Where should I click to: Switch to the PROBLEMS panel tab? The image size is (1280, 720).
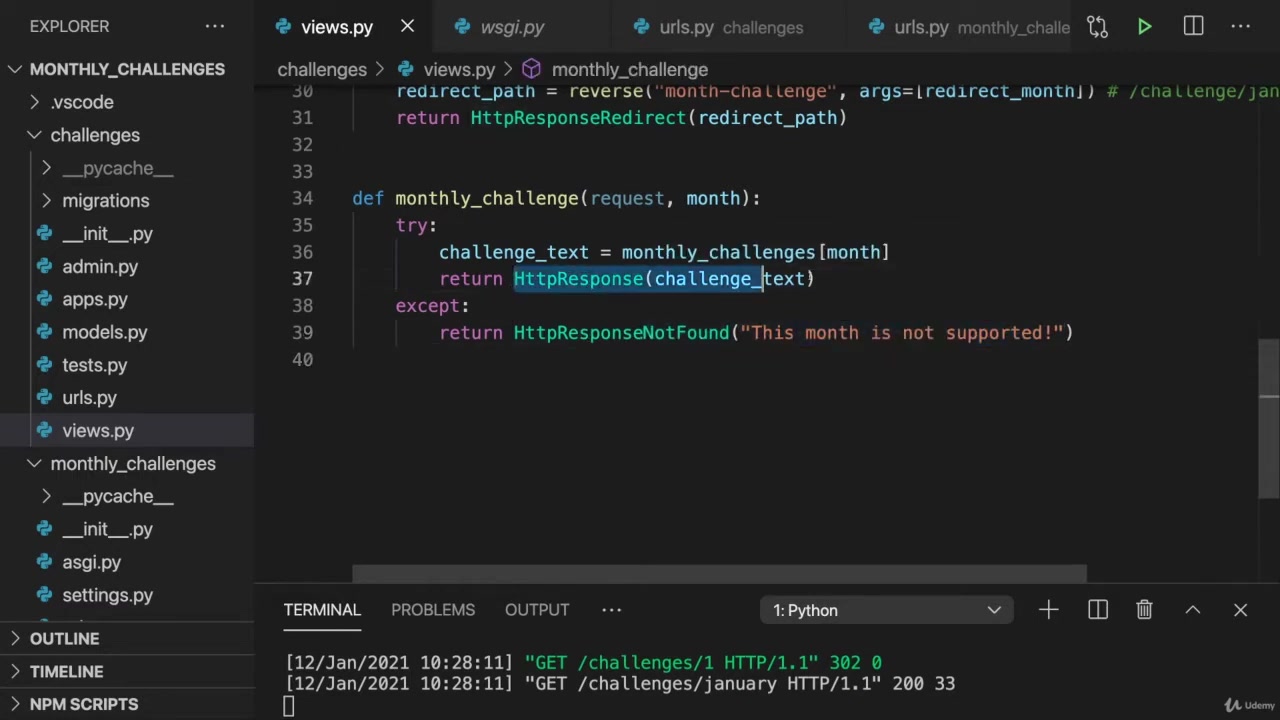[433, 610]
